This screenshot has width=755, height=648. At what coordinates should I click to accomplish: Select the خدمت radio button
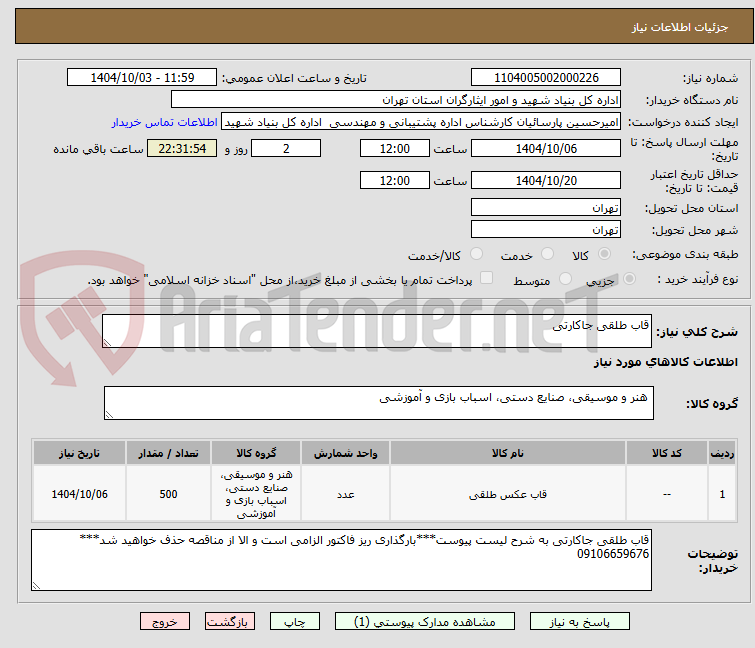click(547, 254)
